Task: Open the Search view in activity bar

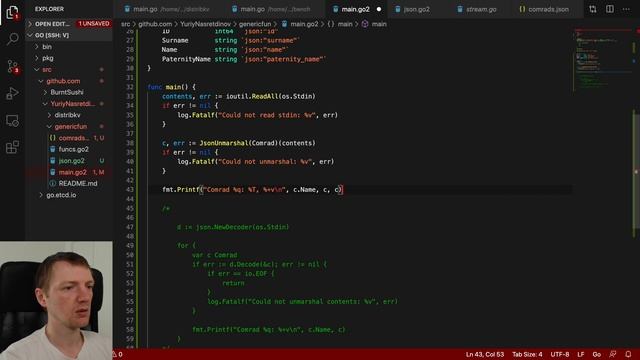Action: 13,39
